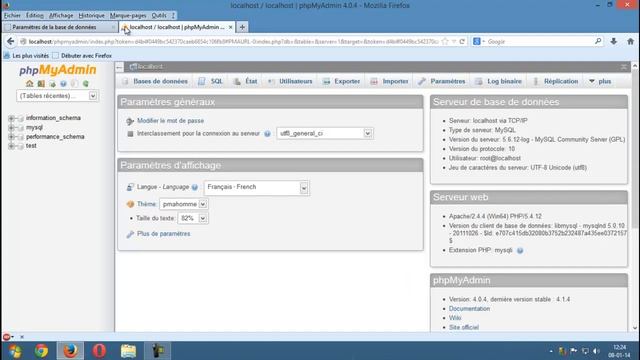Image resolution: width=640 pixels, height=360 pixels.
Task: Open a new Firefox tab with plus
Action: tap(242, 27)
